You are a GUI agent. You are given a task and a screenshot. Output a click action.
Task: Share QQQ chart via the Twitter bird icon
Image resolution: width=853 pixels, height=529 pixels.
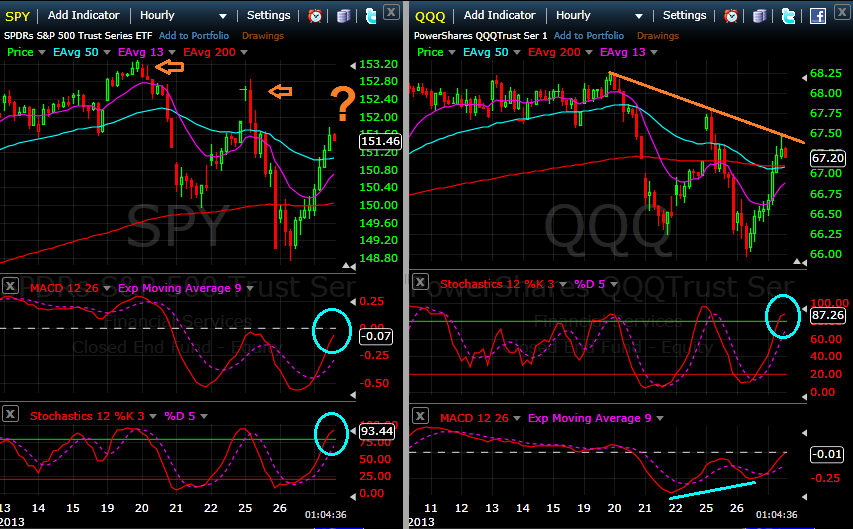click(x=788, y=16)
